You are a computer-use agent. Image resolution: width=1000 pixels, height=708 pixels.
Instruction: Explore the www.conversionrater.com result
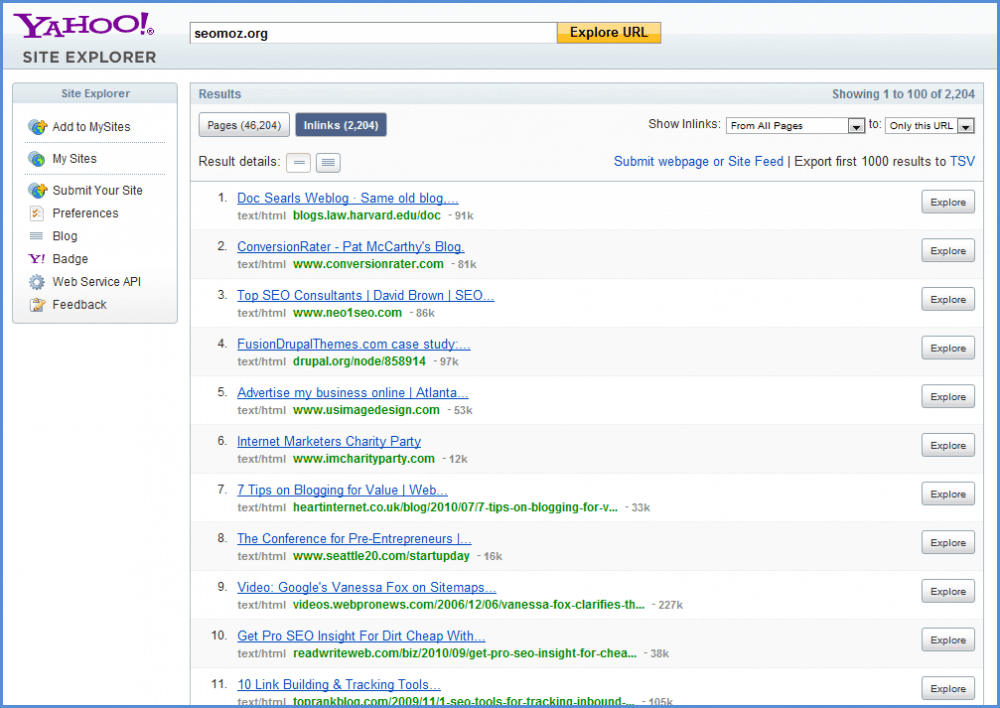(x=948, y=251)
